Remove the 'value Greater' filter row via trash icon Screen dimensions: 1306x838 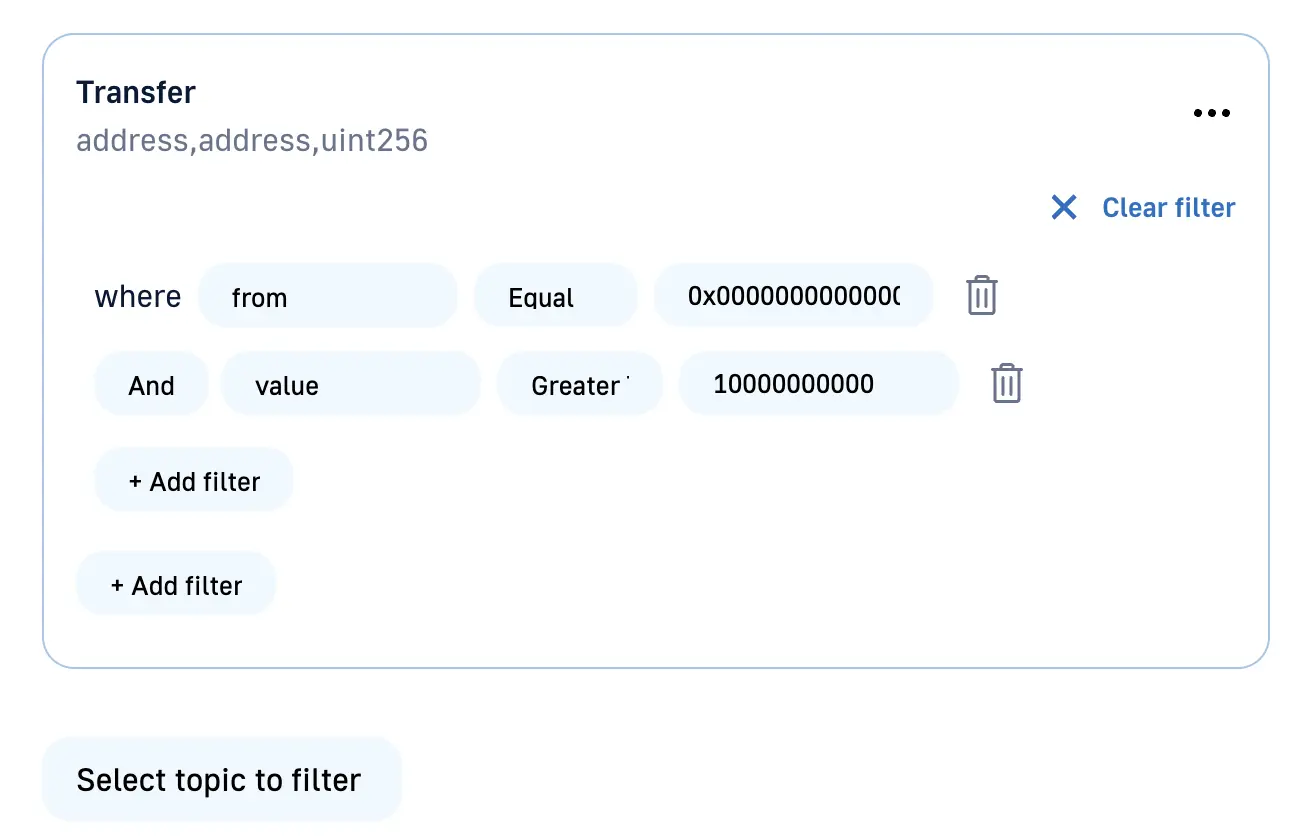1006,384
